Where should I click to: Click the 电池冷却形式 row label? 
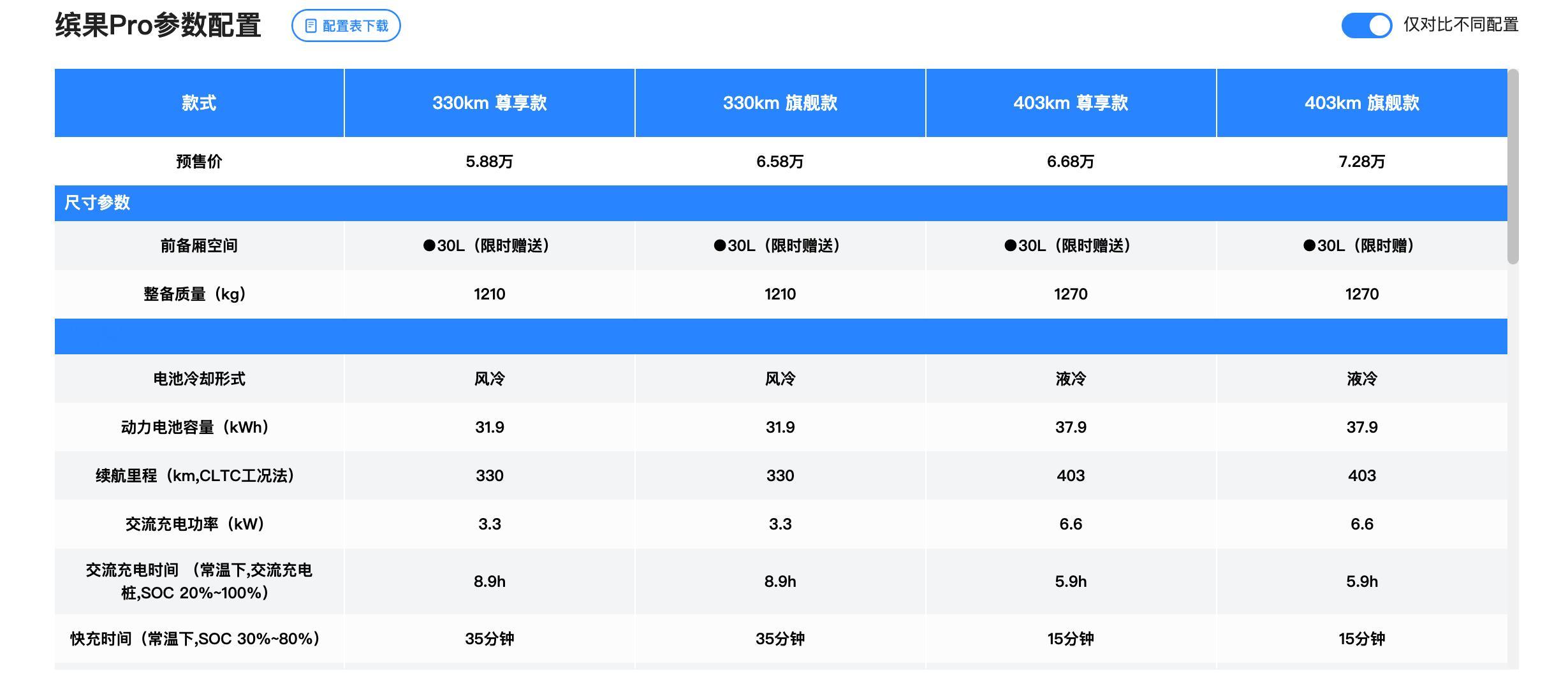point(199,379)
